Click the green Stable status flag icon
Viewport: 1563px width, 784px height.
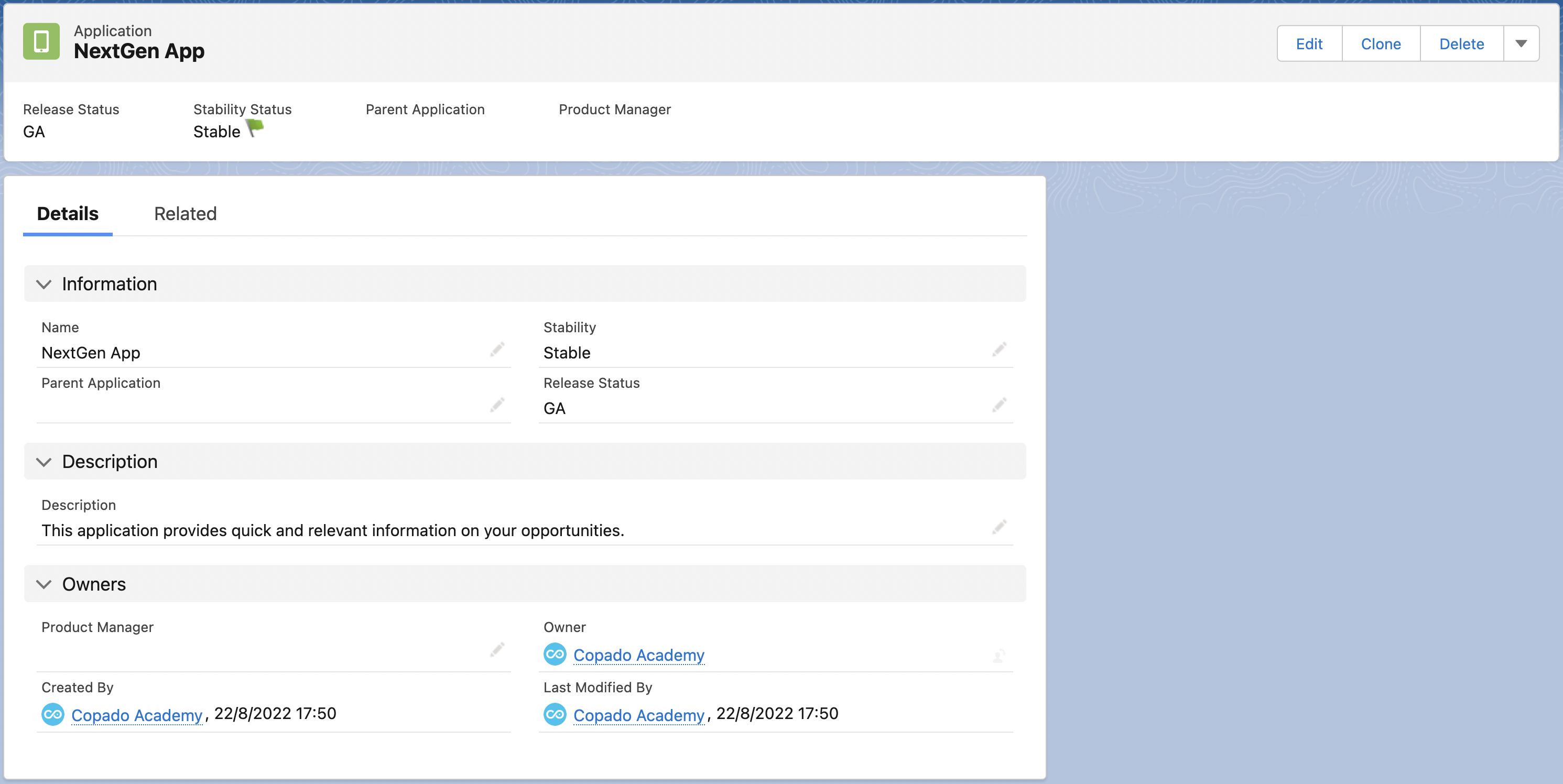tap(255, 128)
